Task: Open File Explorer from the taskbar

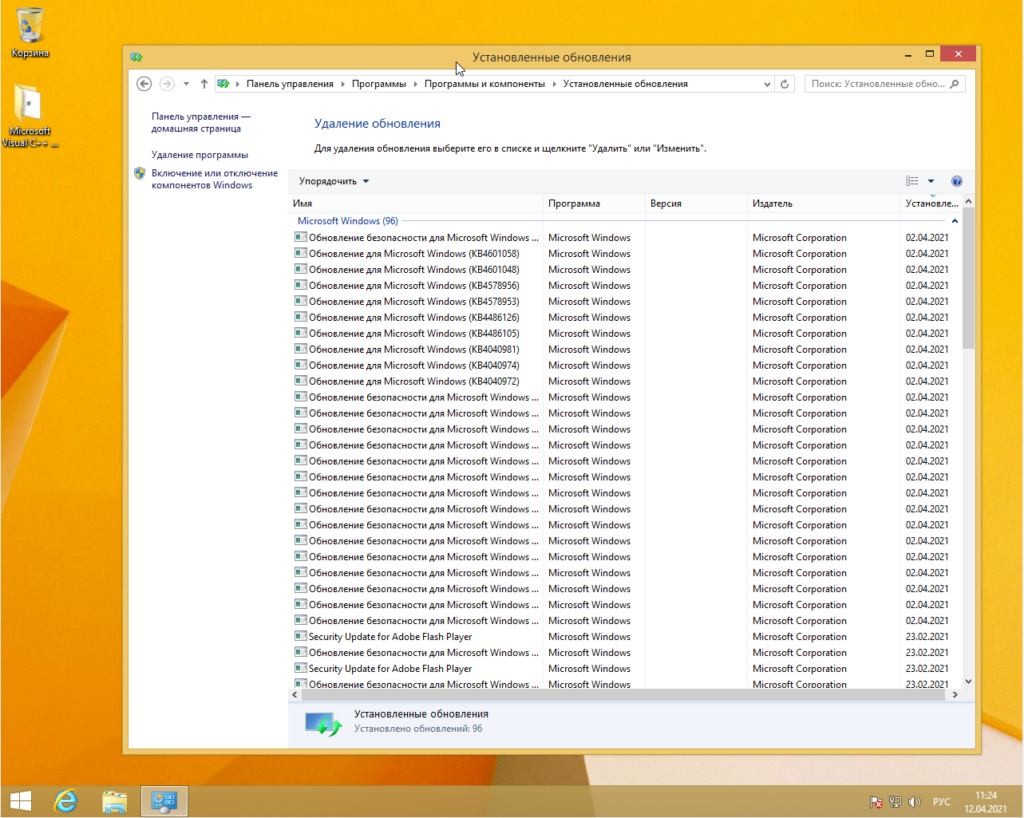Action: click(114, 801)
